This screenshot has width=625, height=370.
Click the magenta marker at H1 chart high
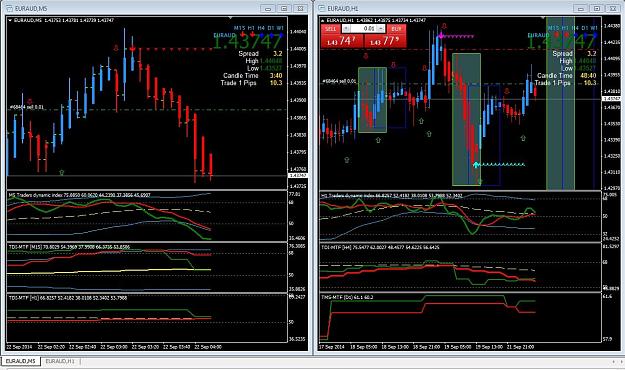coord(441,36)
